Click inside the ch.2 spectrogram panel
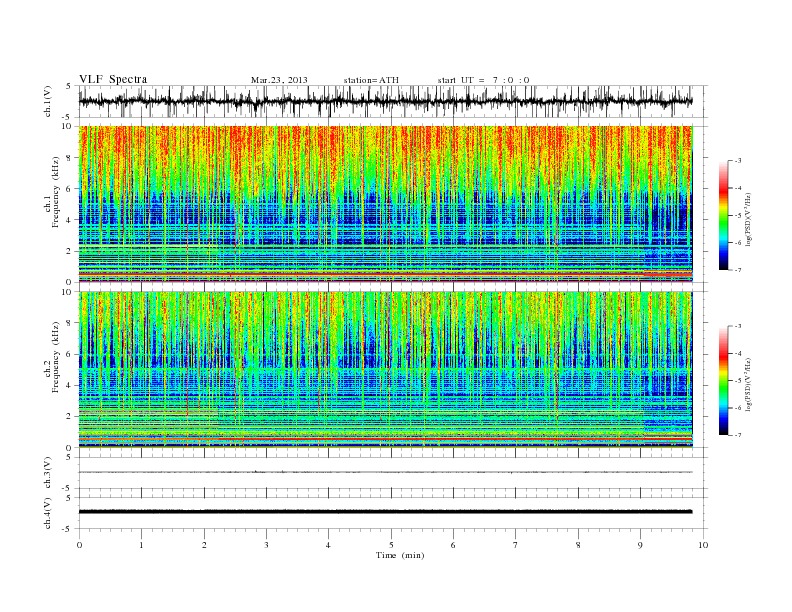Viewport: 792px width, 612px height. coord(385,369)
